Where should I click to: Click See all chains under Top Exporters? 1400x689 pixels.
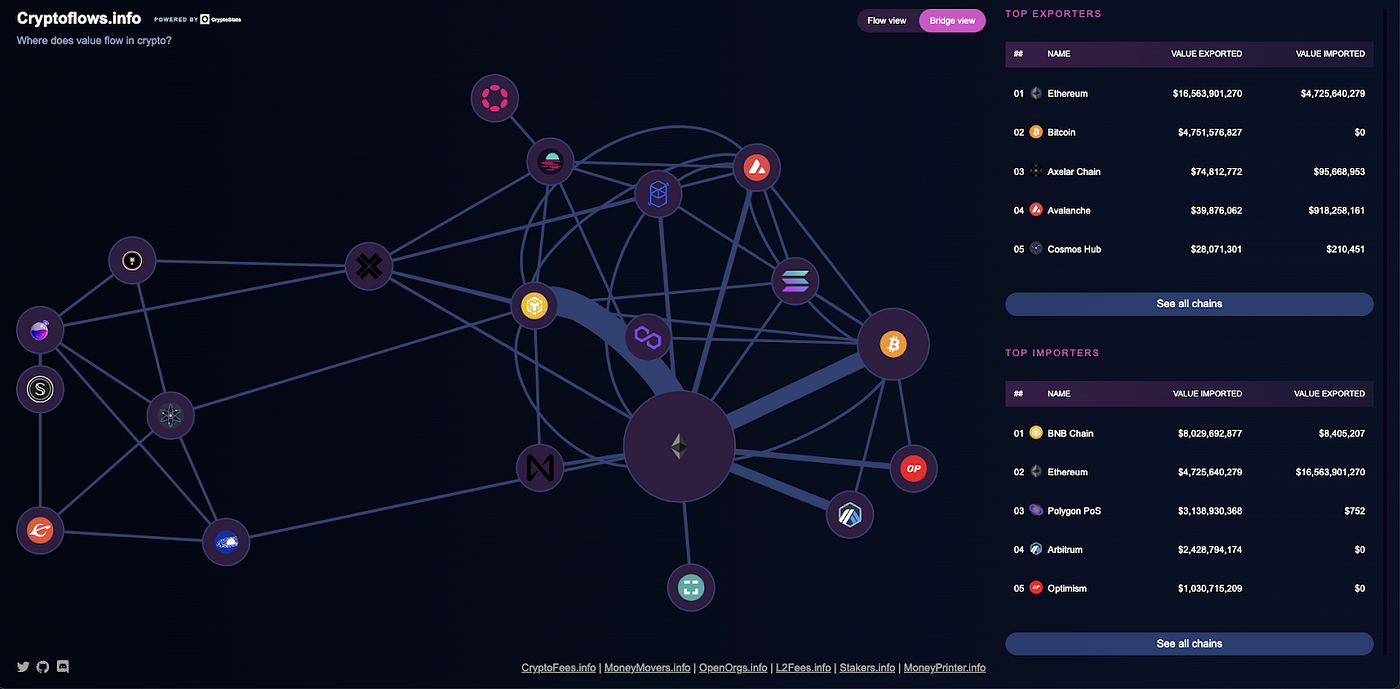(1189, 304)
